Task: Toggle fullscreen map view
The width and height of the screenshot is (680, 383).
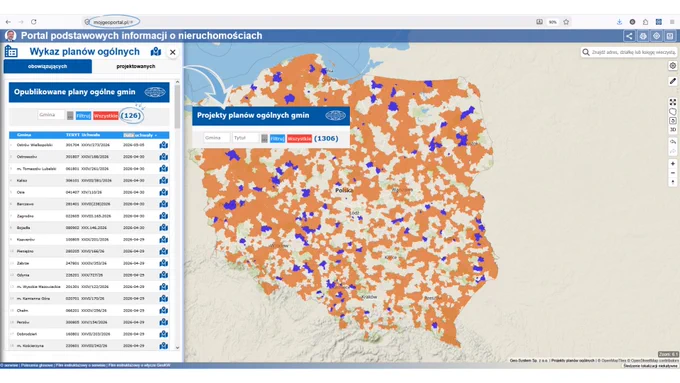Action: [673, 102]
